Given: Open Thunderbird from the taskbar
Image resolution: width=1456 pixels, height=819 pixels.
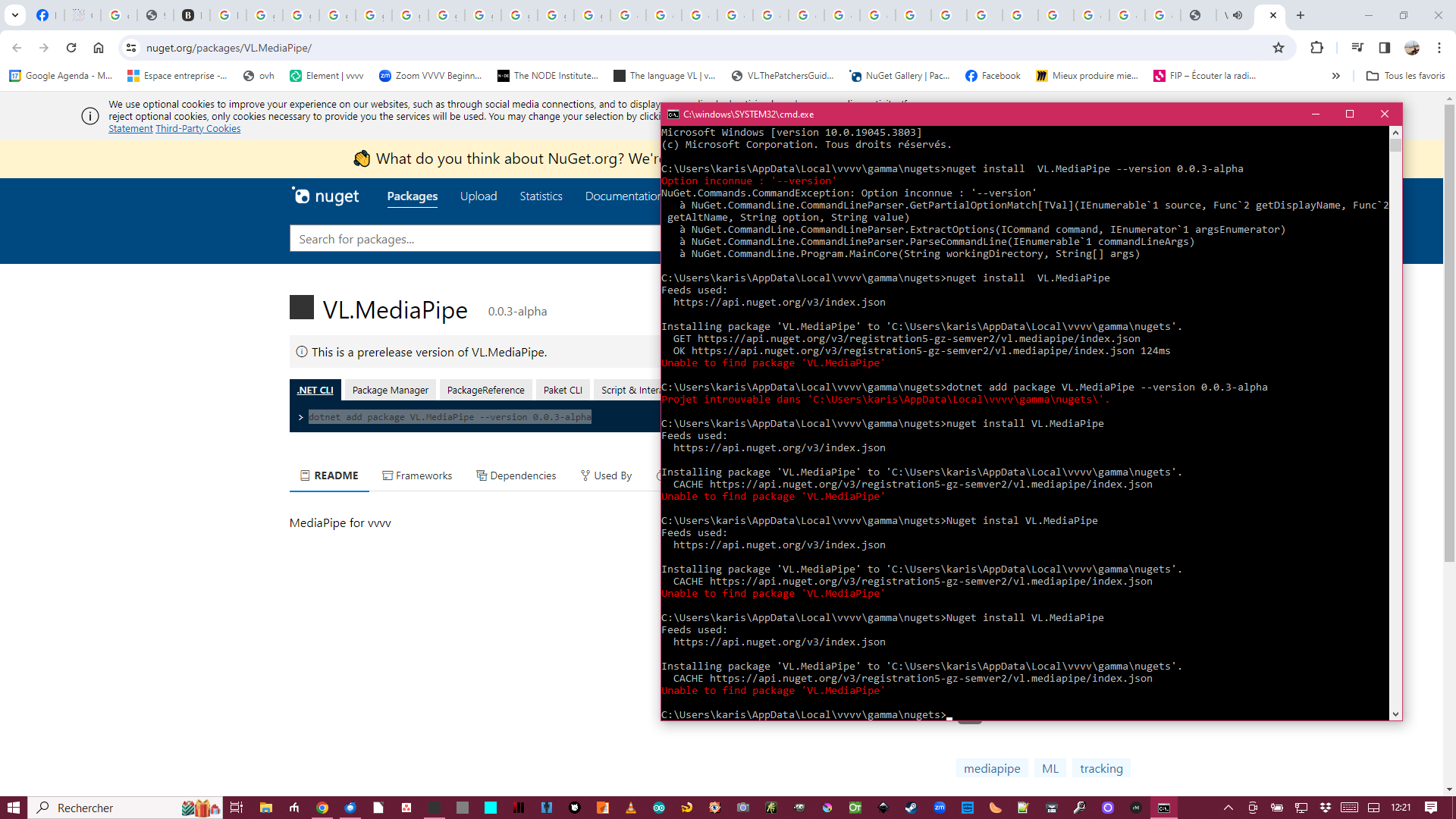Looking at the screenshot, I should pyautogui.click(x=350, y=808).
